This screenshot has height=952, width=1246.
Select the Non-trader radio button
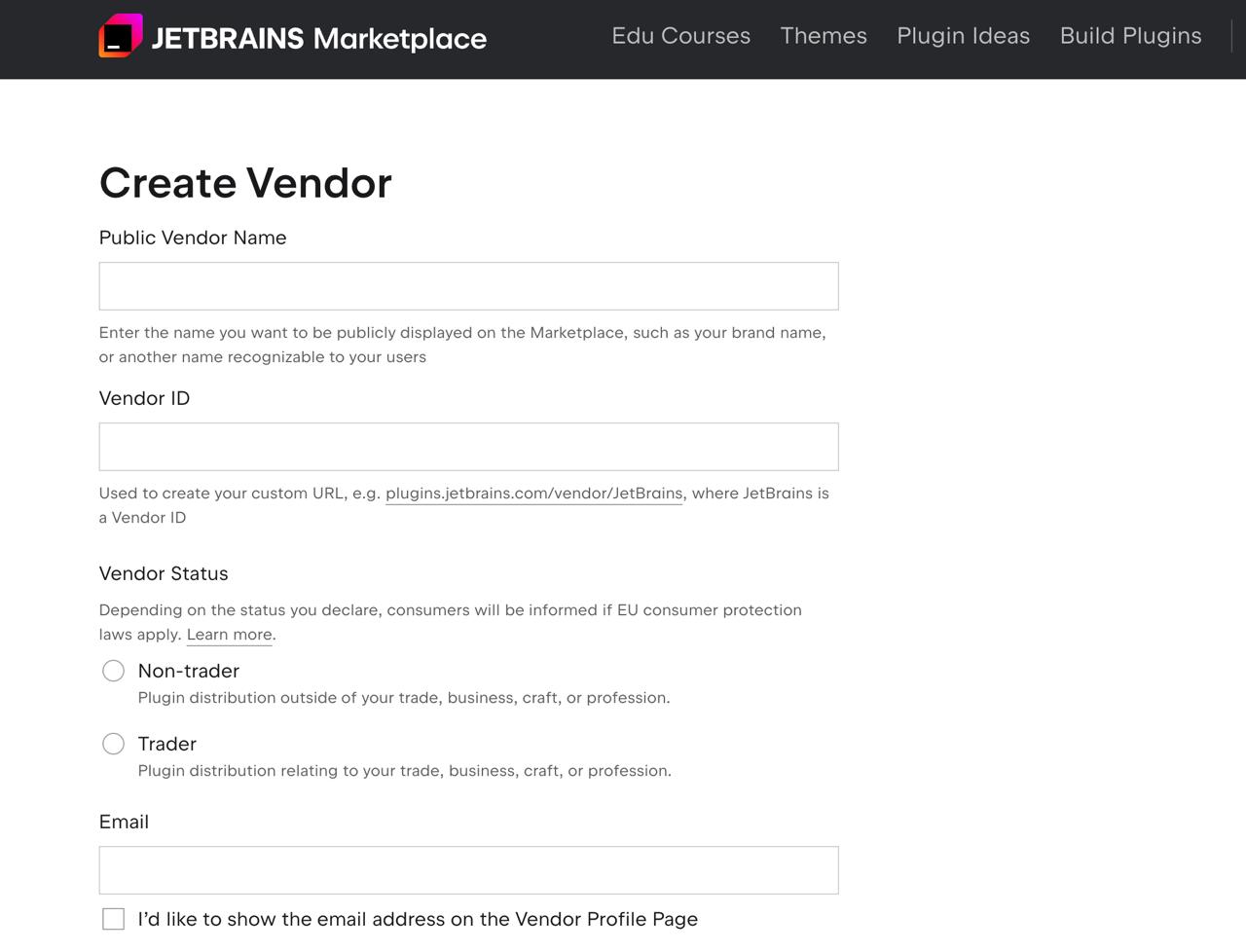pos(114,671)
